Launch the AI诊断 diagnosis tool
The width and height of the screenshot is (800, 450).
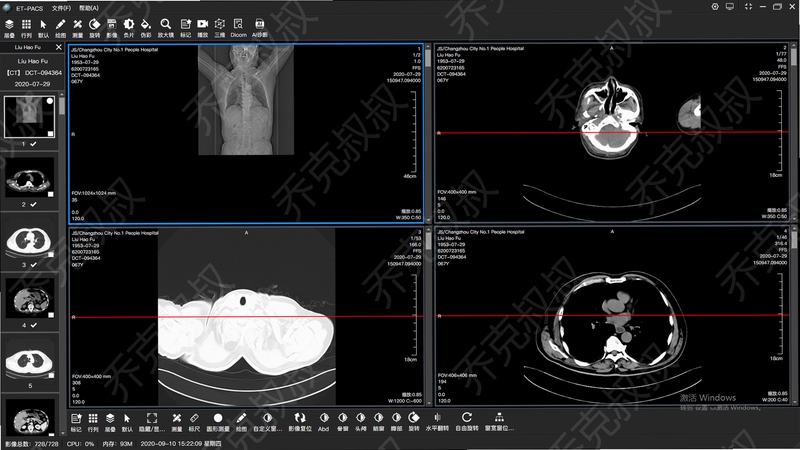click(260, 28)
